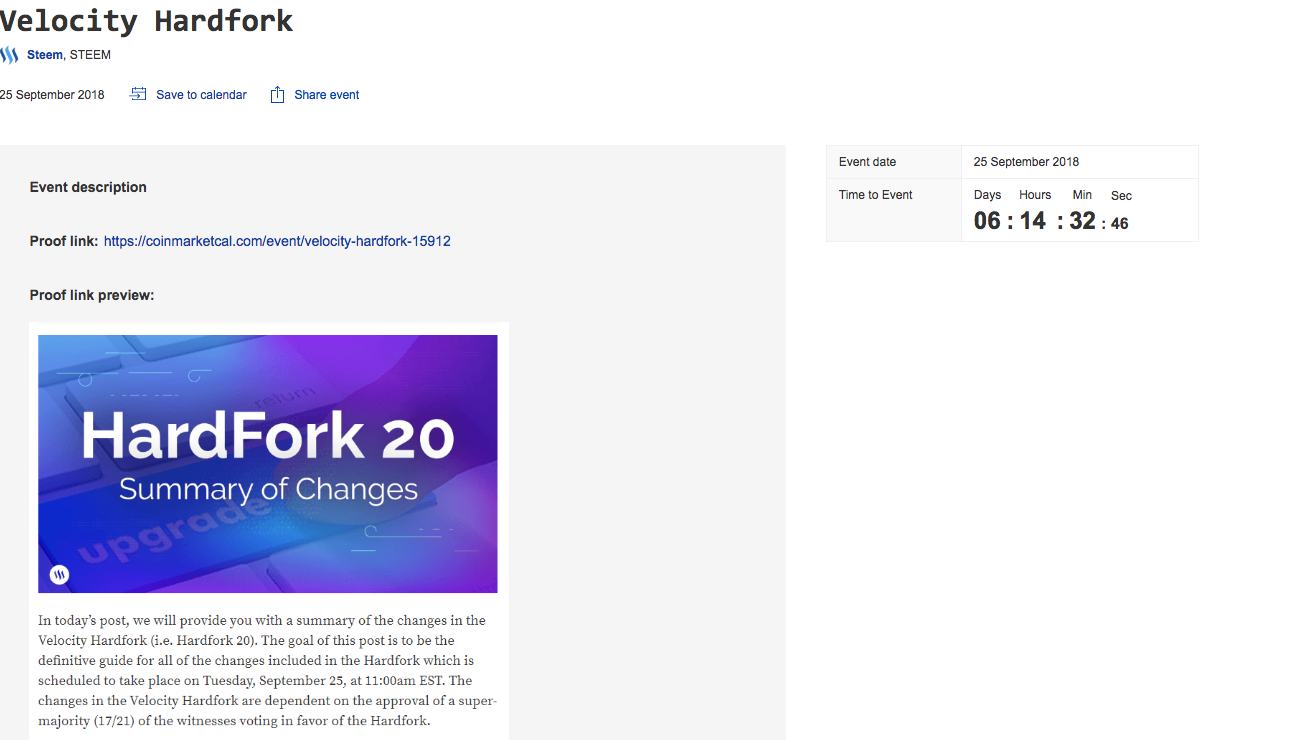This screenshot has width=1310, height=740.
Task: Open the Steem coin link
Action: pyautogui.click(x=45, y=55)
